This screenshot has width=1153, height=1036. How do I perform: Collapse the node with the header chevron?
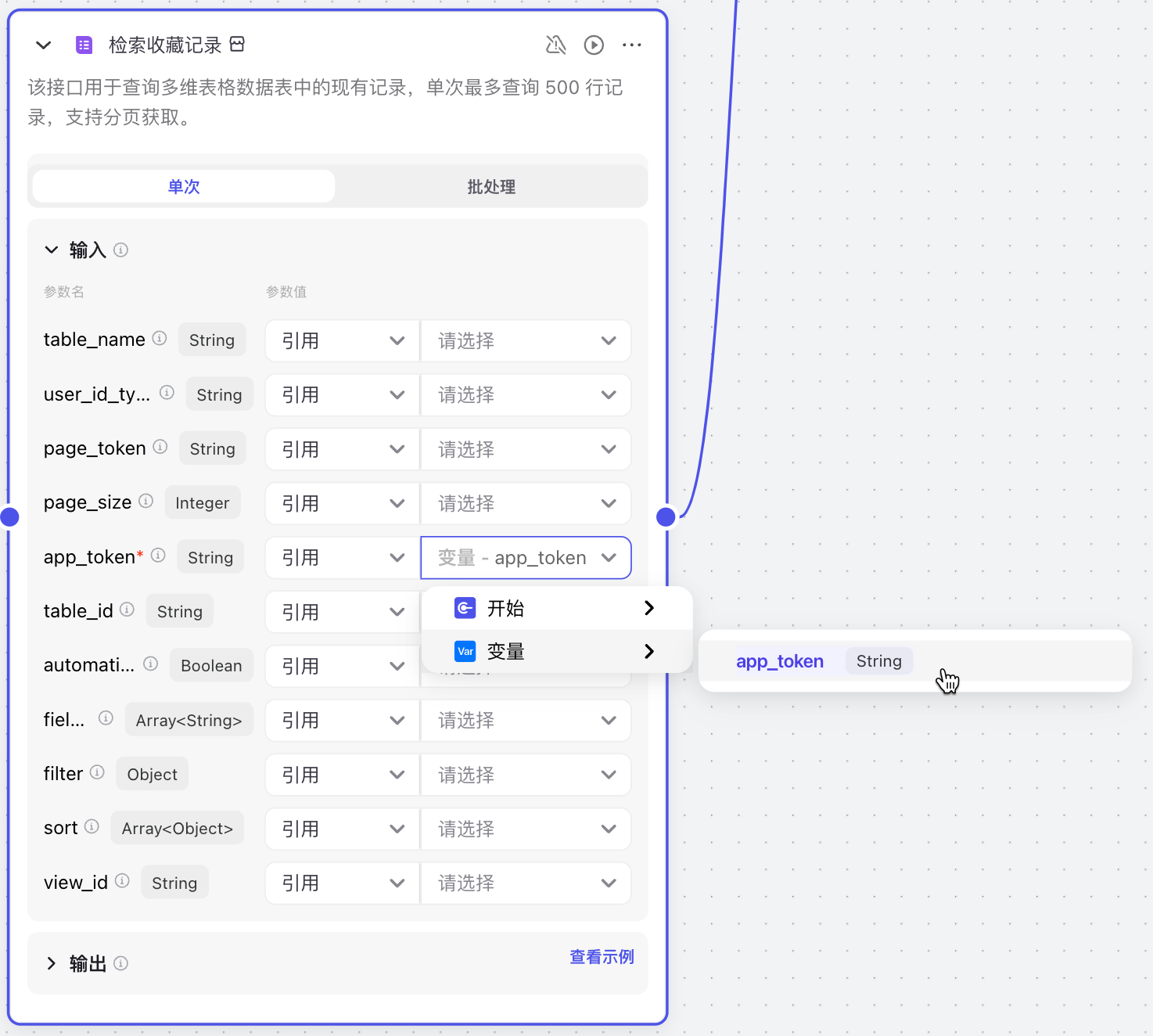coord(44,45)
